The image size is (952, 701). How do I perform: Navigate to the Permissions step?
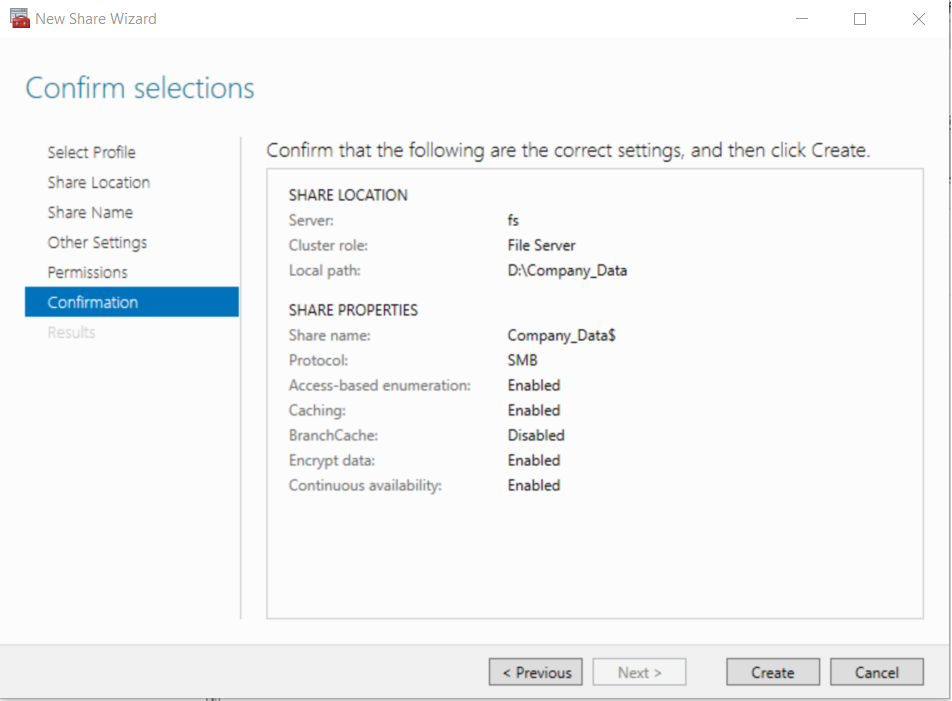[87, 273]
